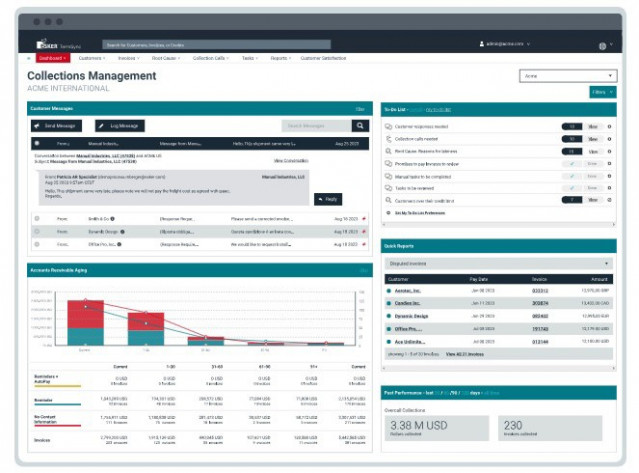Click the phone icon for Collection calls needed
Screen dimensions: 639x473
(x=388, y=139)
